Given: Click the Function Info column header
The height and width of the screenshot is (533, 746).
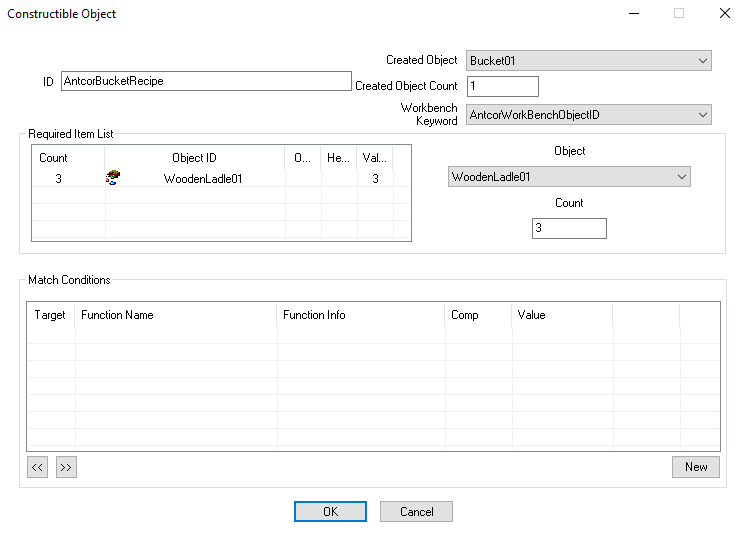Looking at the screenshot, I should click(x=360, y=315).
